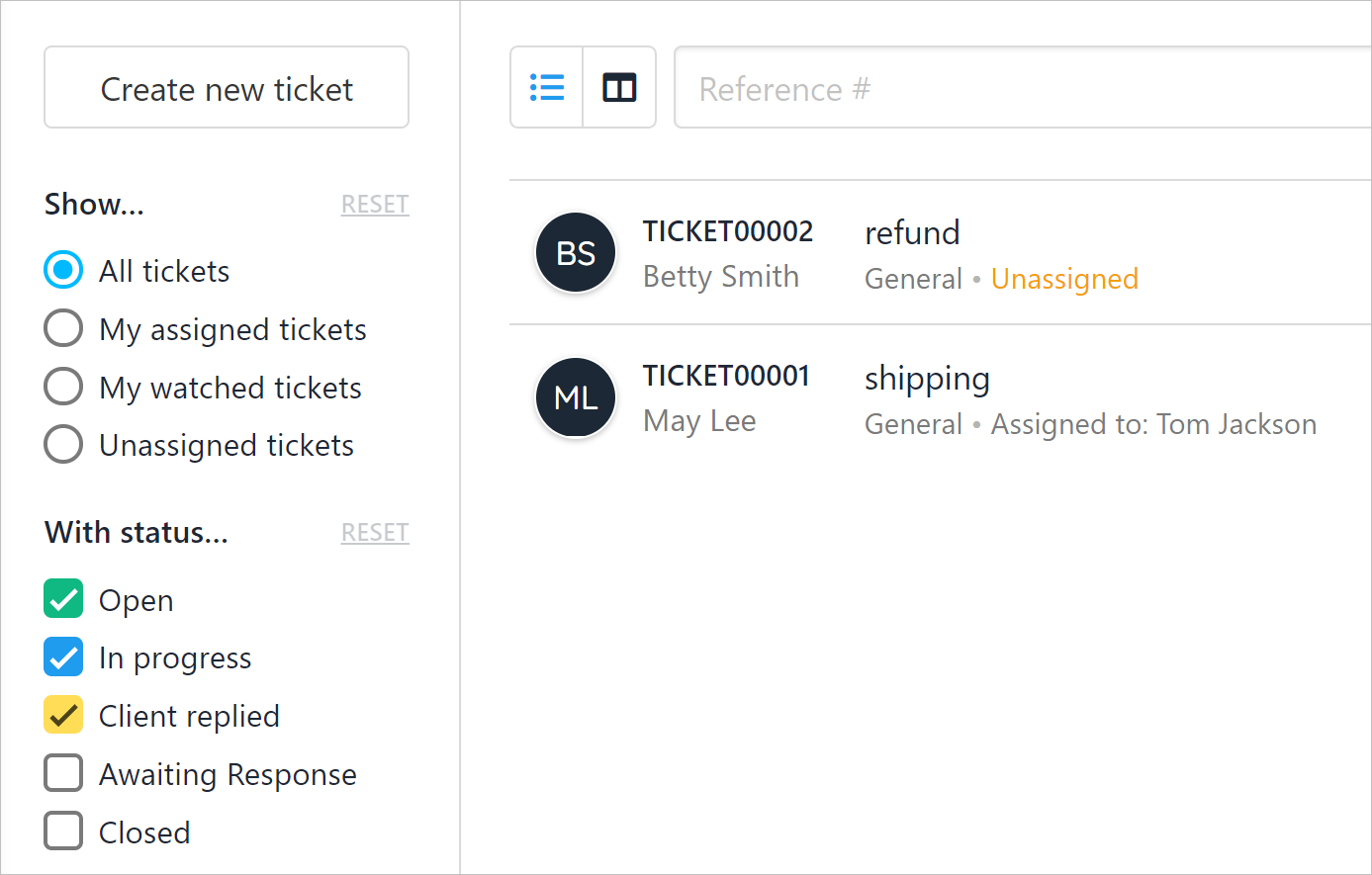This screenshot has height=875, width=1372.
Task: Choose My watched tickets filter
Action: 63,387
